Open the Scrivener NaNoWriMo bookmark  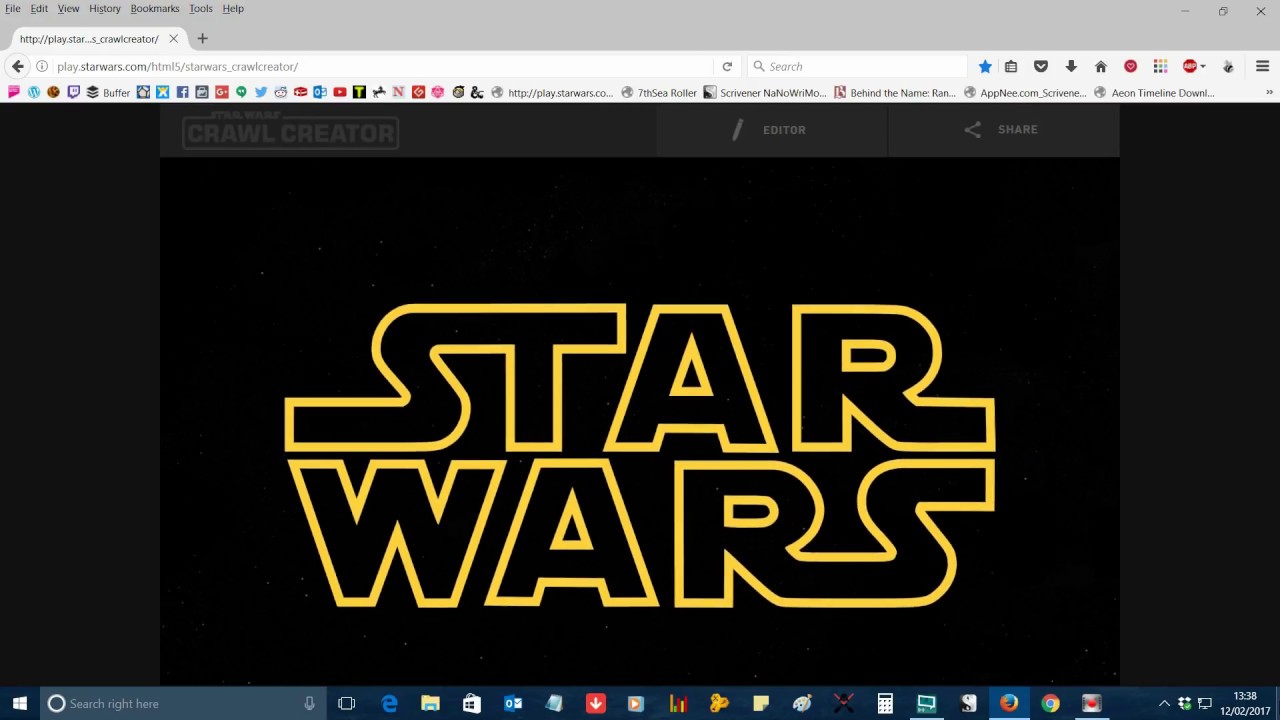[765, 92]
